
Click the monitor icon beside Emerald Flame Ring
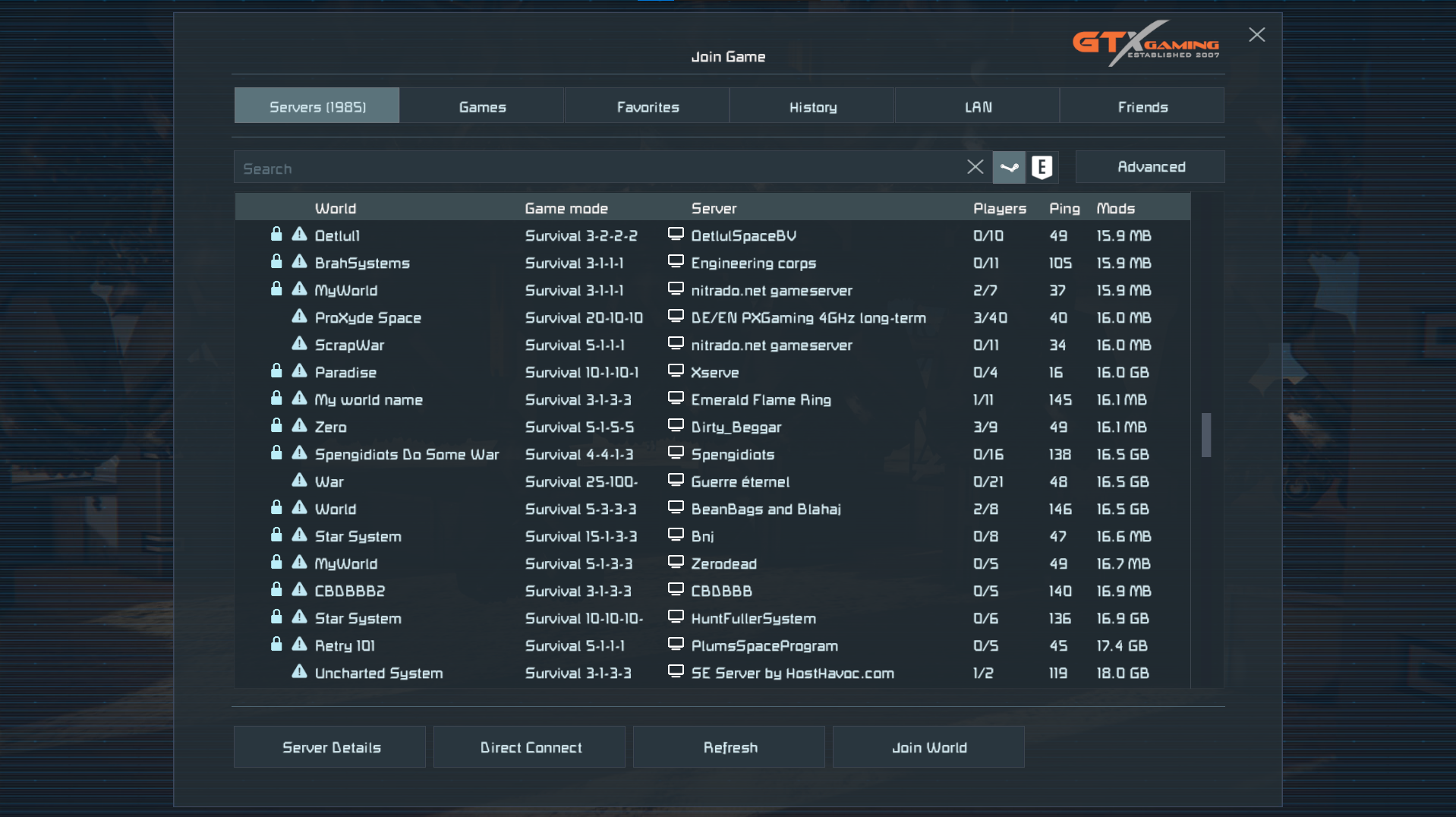click(x=676, y=398)
